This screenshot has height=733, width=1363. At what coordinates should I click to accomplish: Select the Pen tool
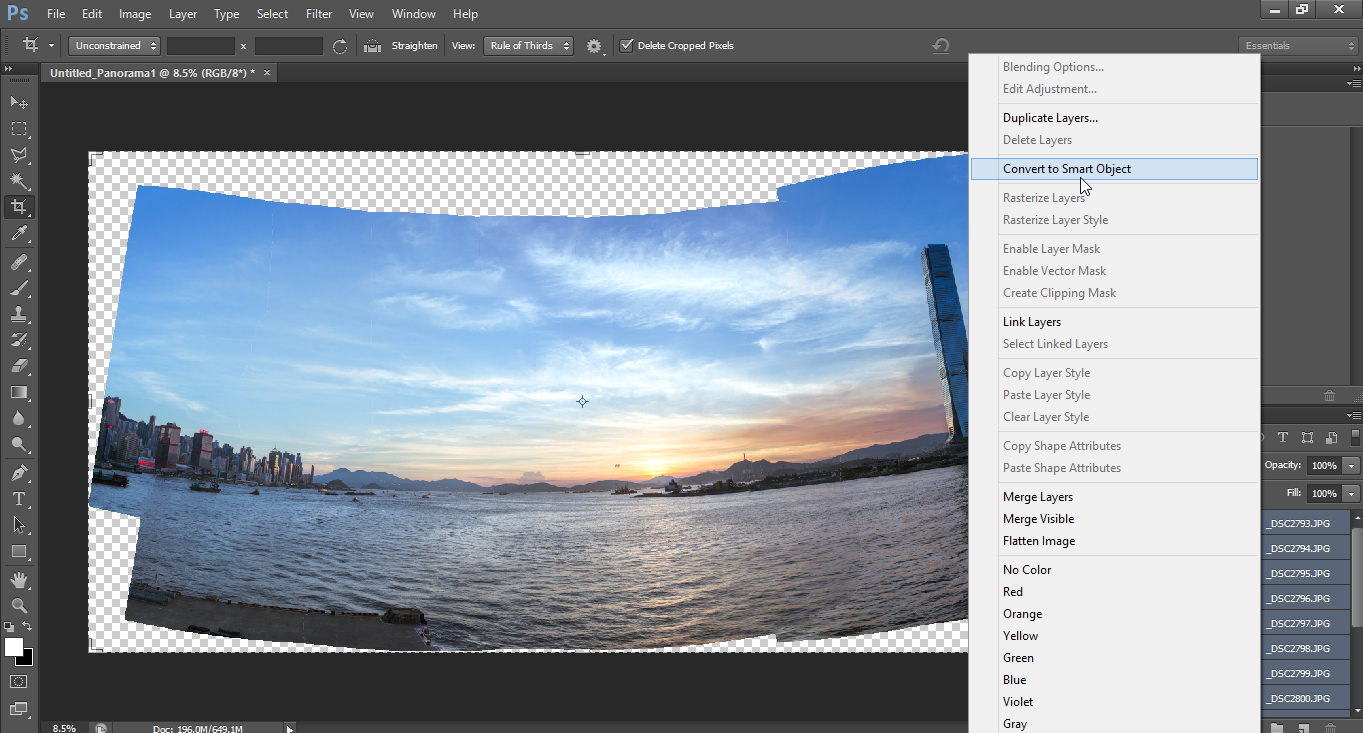[x=19, y=472]
